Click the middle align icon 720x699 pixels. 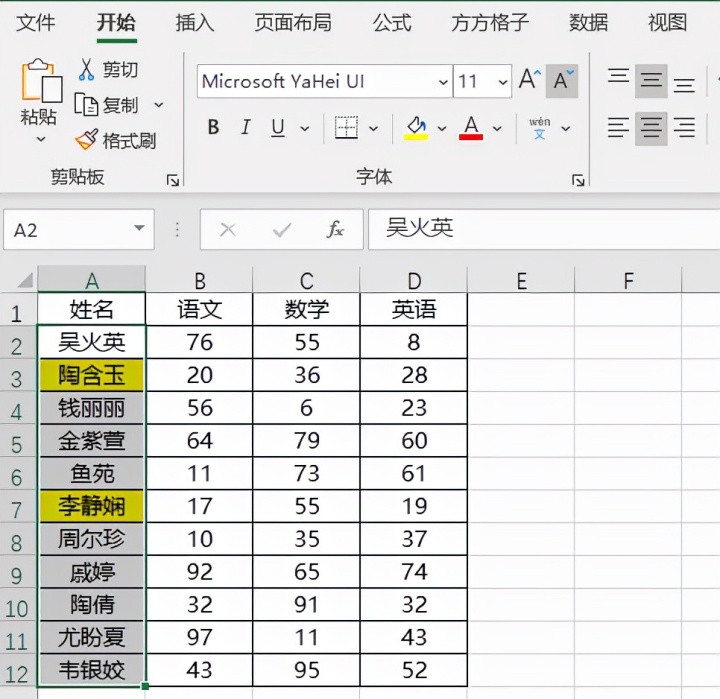(651, 81)
